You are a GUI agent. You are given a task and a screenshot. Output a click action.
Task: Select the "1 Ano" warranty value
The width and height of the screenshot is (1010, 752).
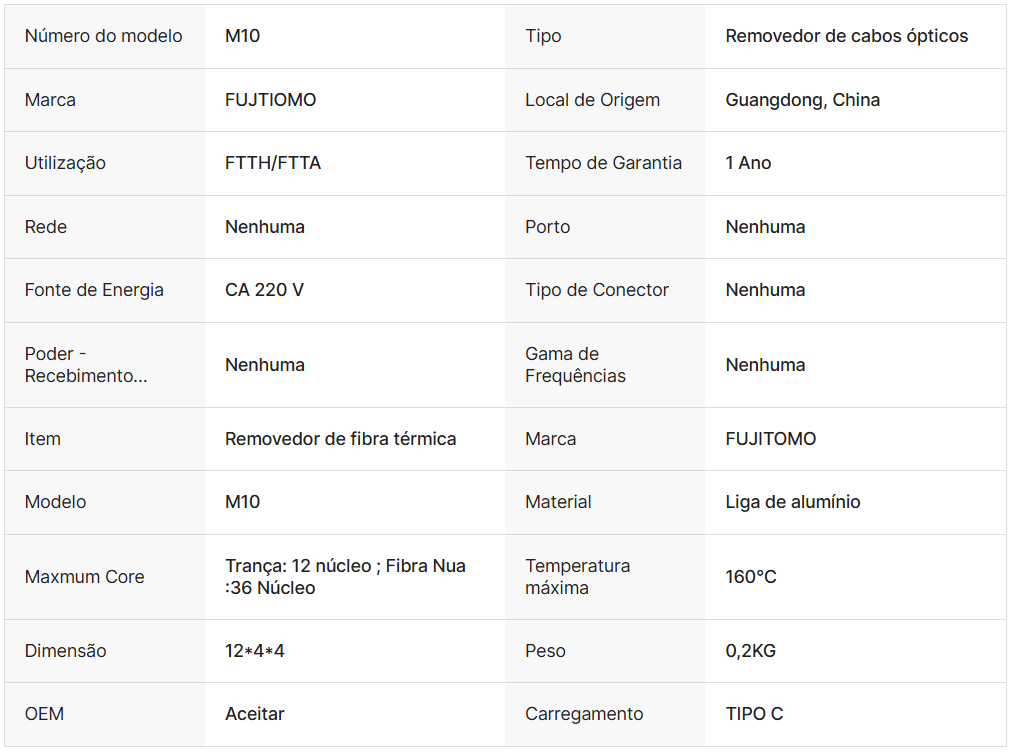pos(748,163)
